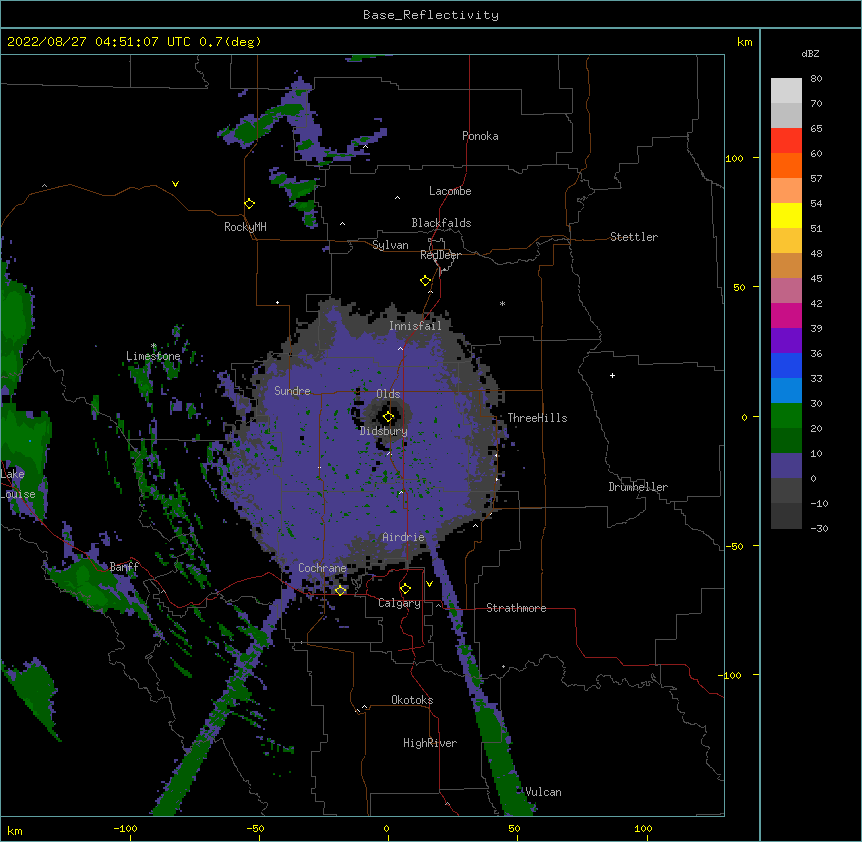The width and height of the screenshot is (862, 842).
Task: Click the ThreeHills label
Action: pyautogui.click(x=537, y=418)
